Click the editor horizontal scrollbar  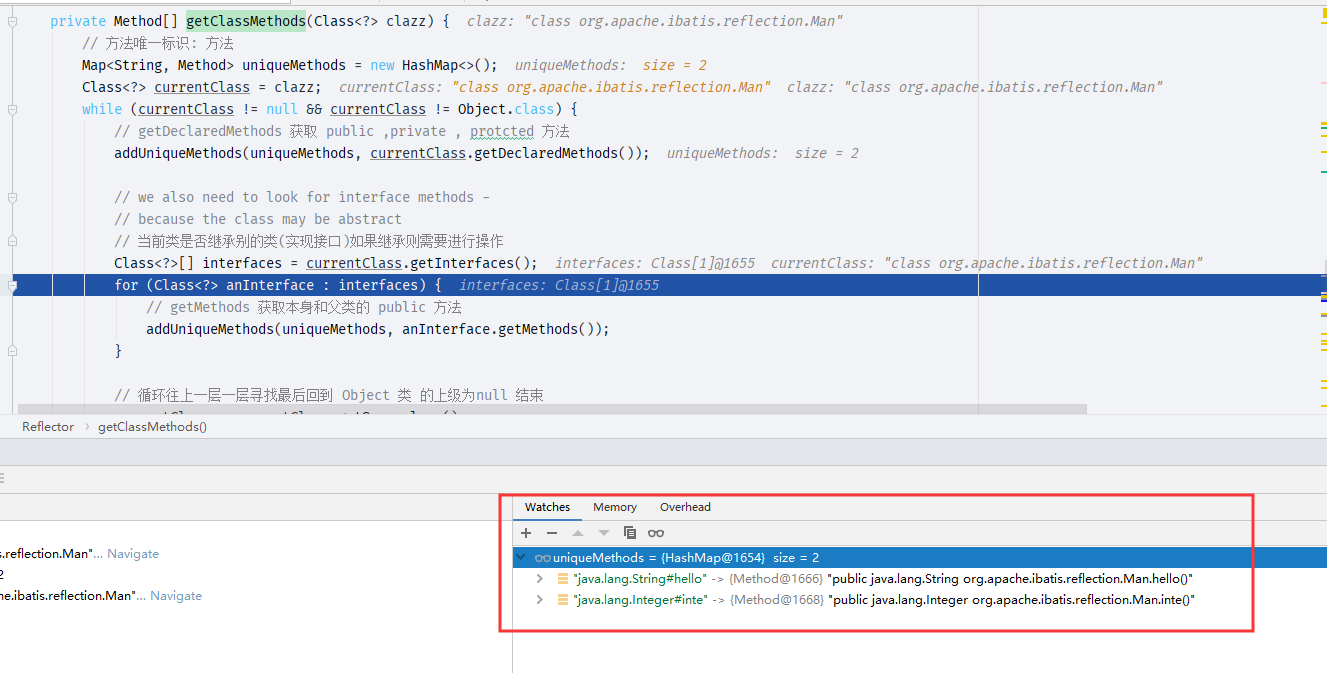point(550,409)
